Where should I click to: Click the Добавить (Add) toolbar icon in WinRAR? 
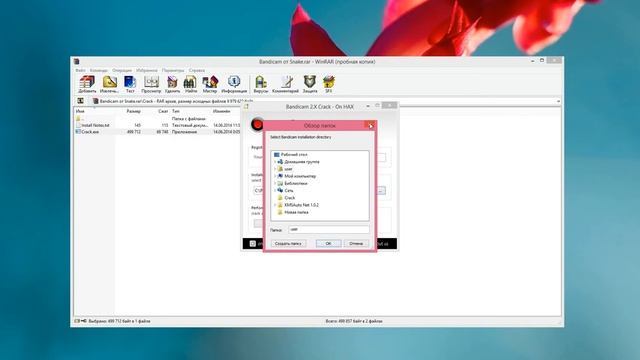point(87,84)
